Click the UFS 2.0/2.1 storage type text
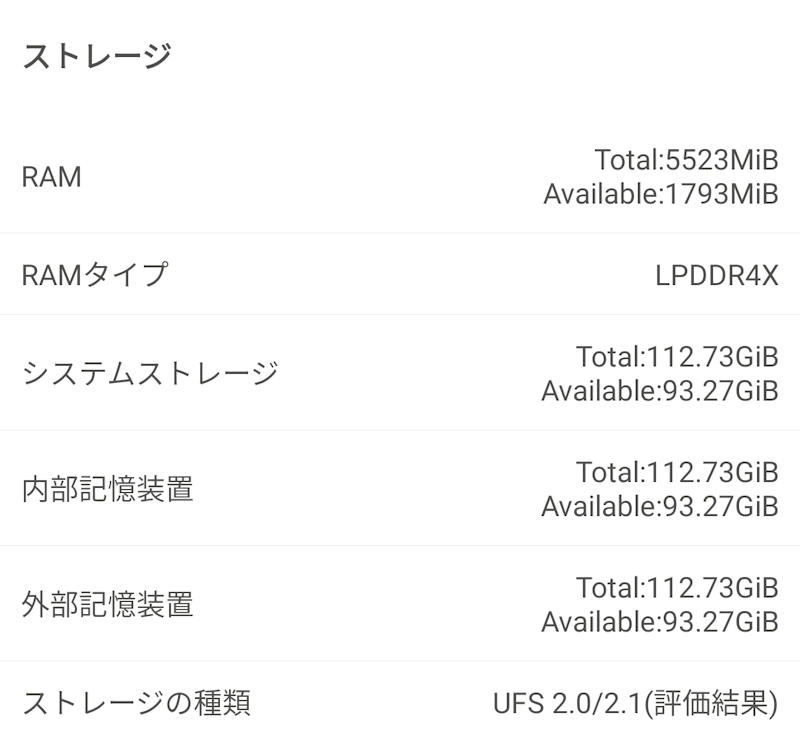Viewport: 800px width, 740px height. tap(567, 704)
